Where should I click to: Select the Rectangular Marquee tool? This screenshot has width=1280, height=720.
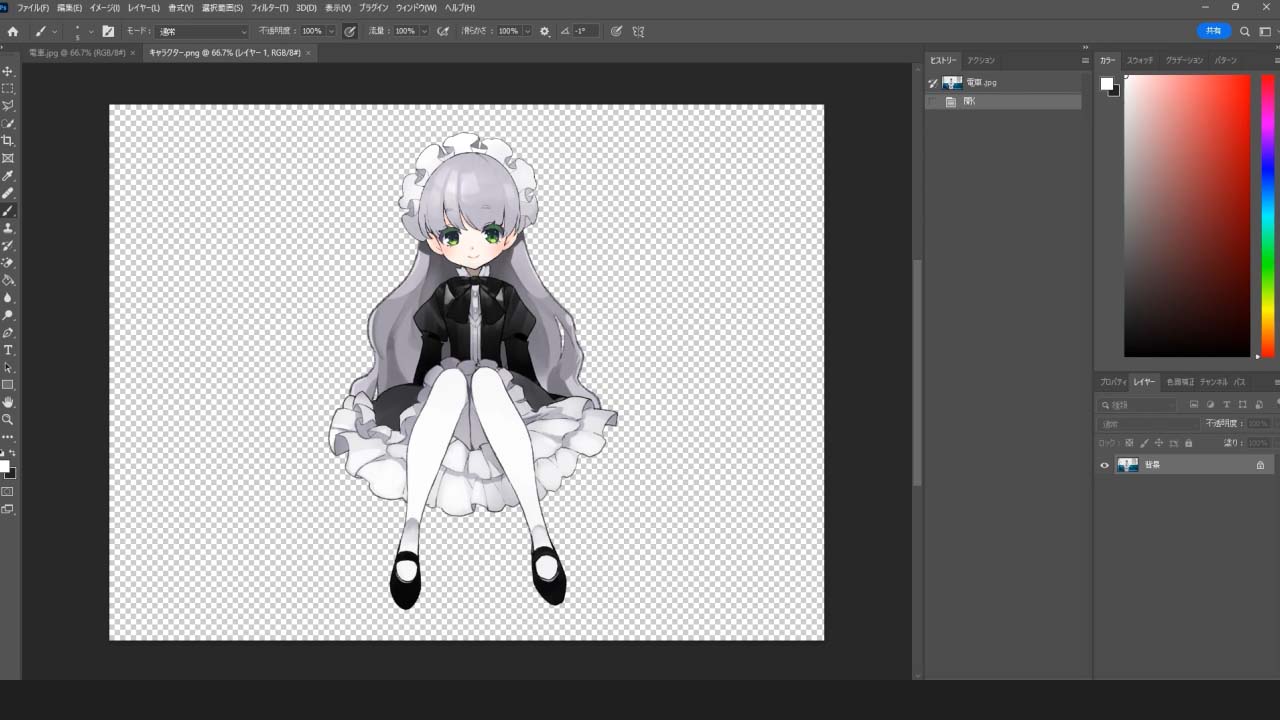[8, 89]
